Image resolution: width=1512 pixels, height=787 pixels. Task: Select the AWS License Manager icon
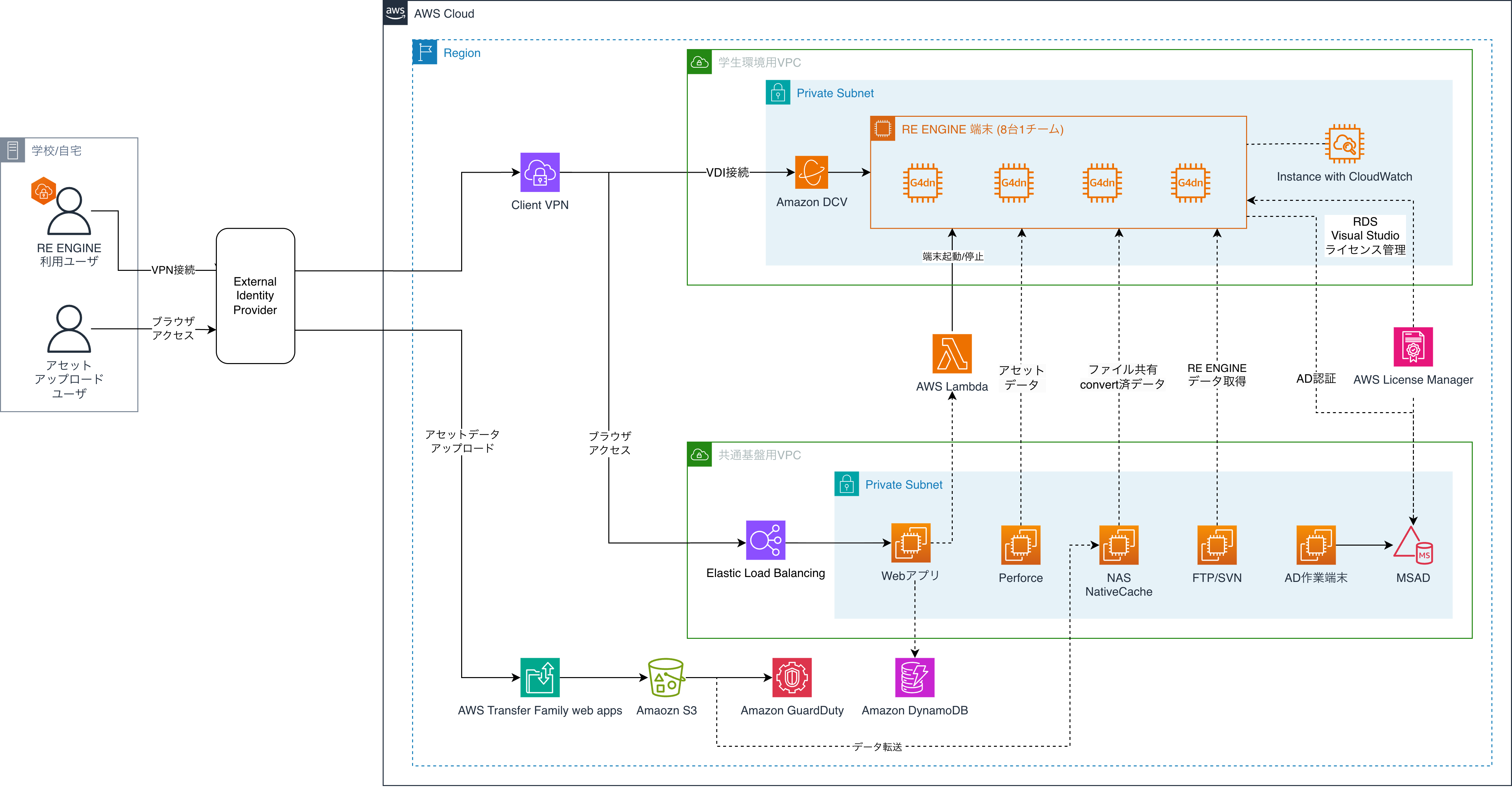click(1413, 346)
